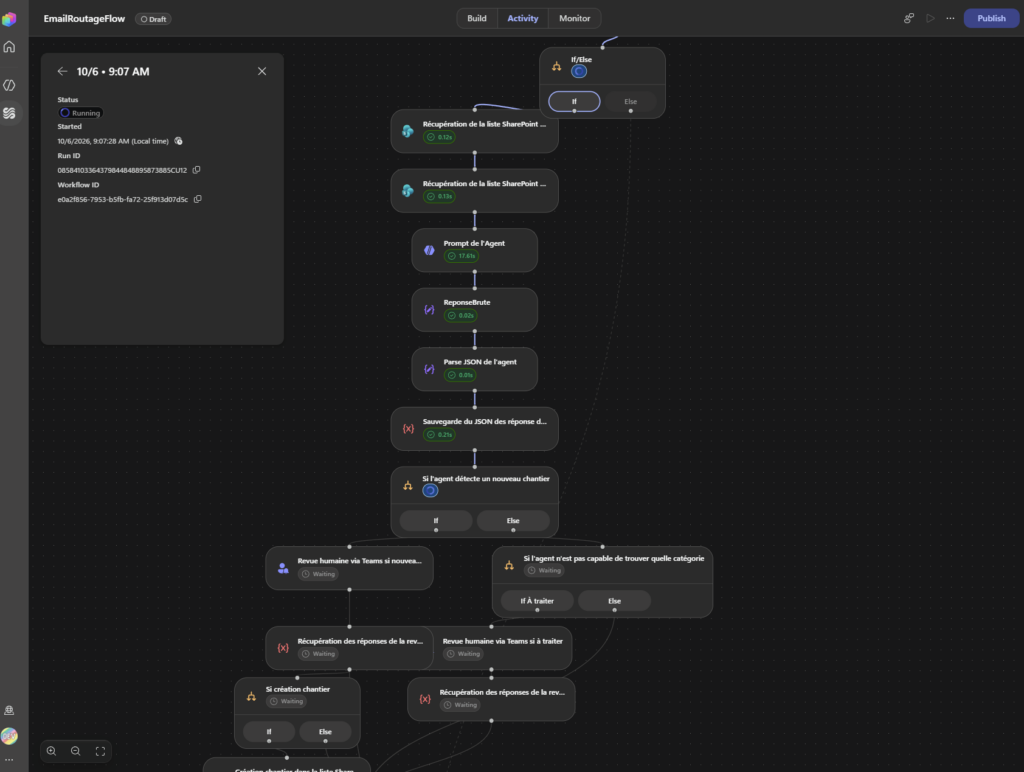1024x772 pixels.
Task: Click the Si l'agent n'est pas capable node title
Action: (x=614, y=558)
